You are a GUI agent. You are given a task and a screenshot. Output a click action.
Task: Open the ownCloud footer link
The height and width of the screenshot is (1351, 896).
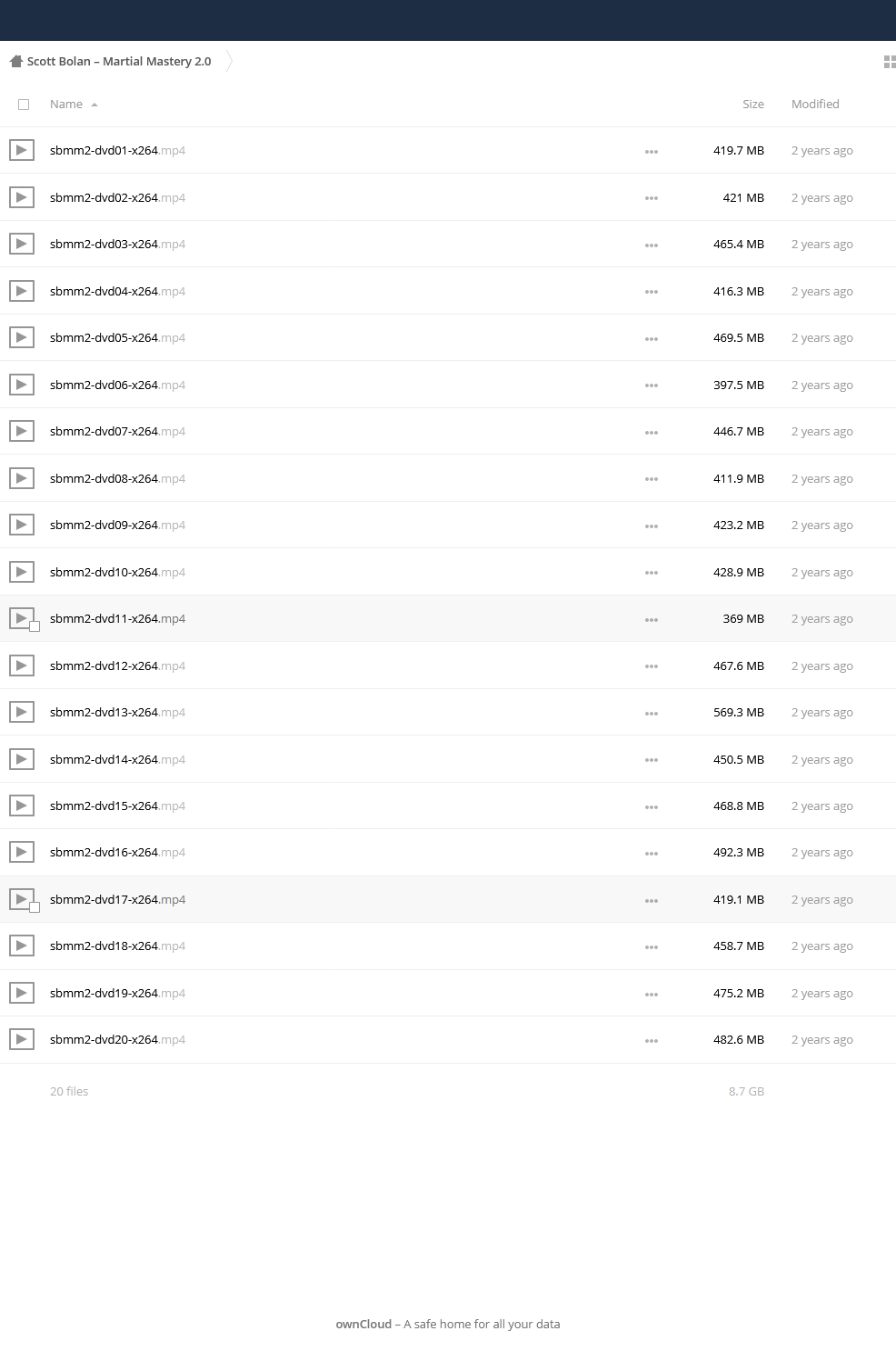[363, 1324]
